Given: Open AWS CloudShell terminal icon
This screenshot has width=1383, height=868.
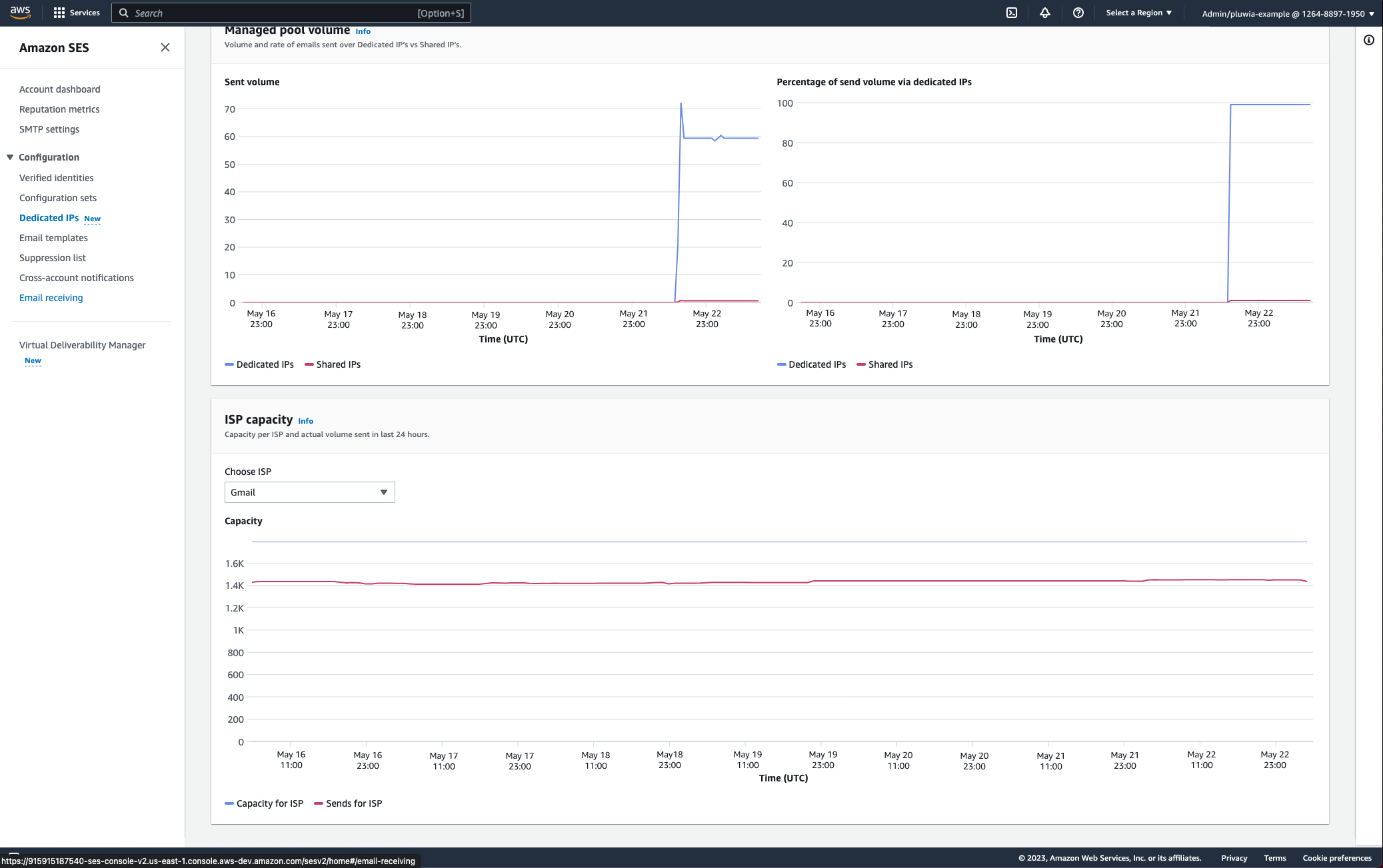Looking at the screenshot, I should coord(1012,13).
